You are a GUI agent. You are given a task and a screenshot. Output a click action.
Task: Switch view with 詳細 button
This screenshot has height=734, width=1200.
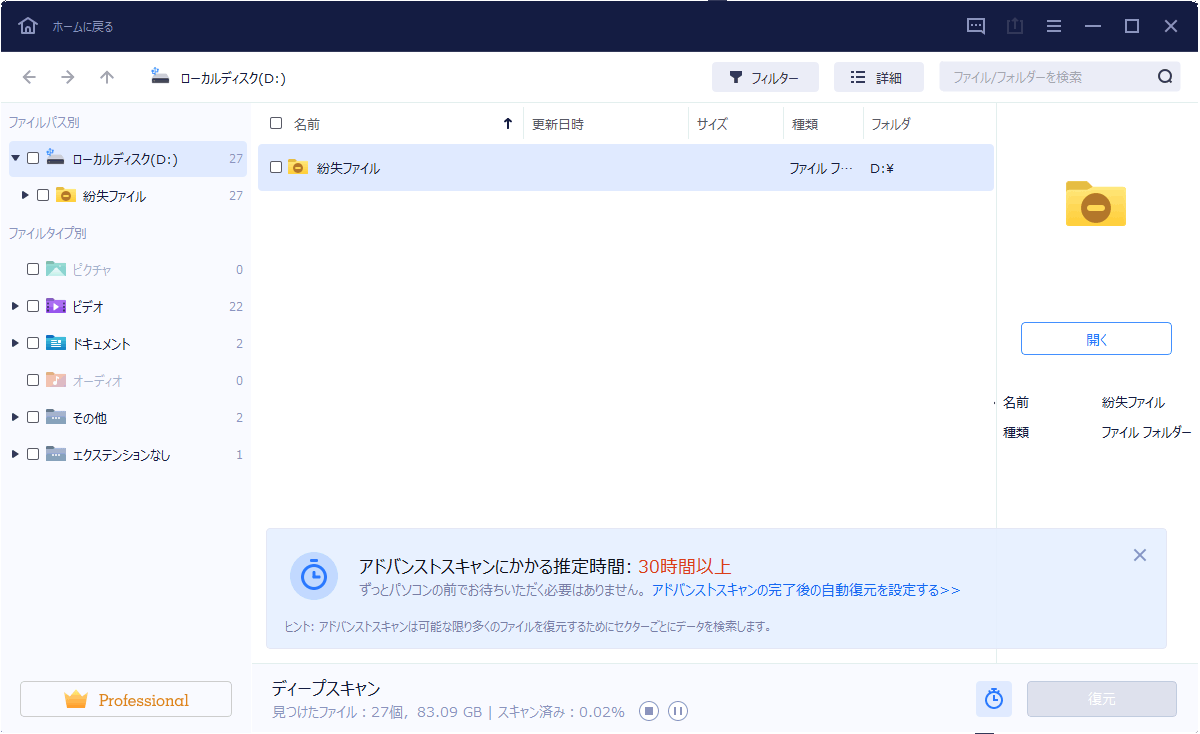[879, 77]
